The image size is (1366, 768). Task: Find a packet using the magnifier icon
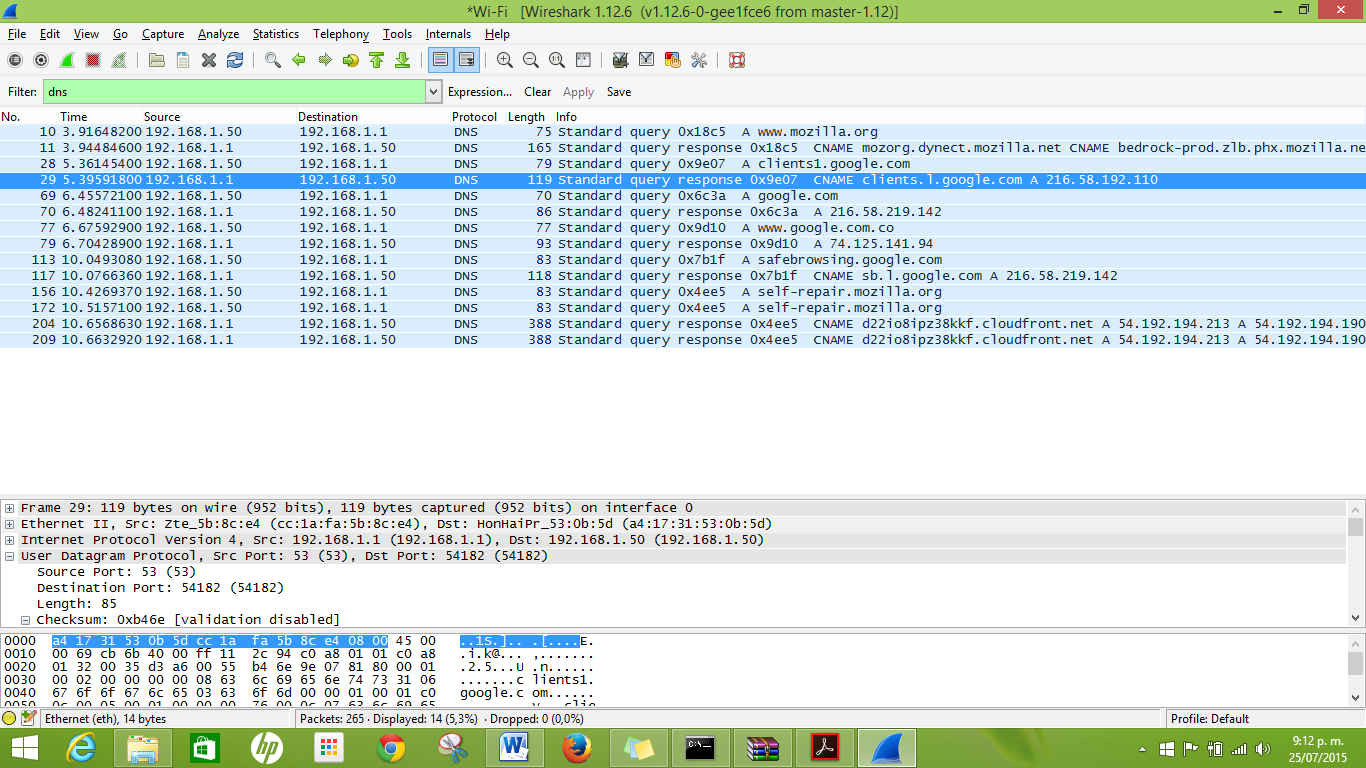point(270,60)
